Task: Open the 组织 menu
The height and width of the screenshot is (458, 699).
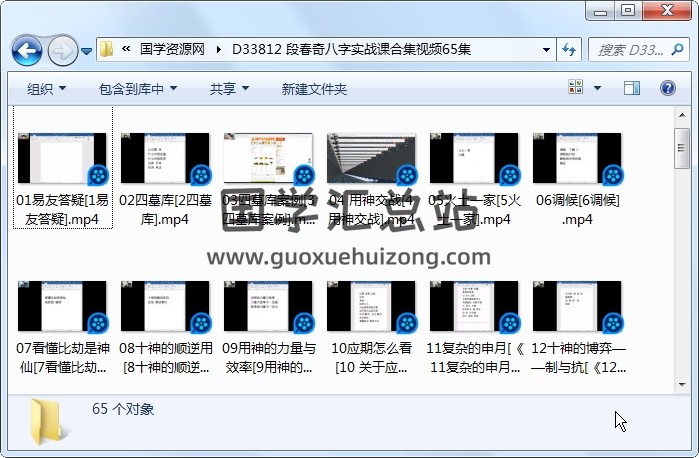Action: 46,89
